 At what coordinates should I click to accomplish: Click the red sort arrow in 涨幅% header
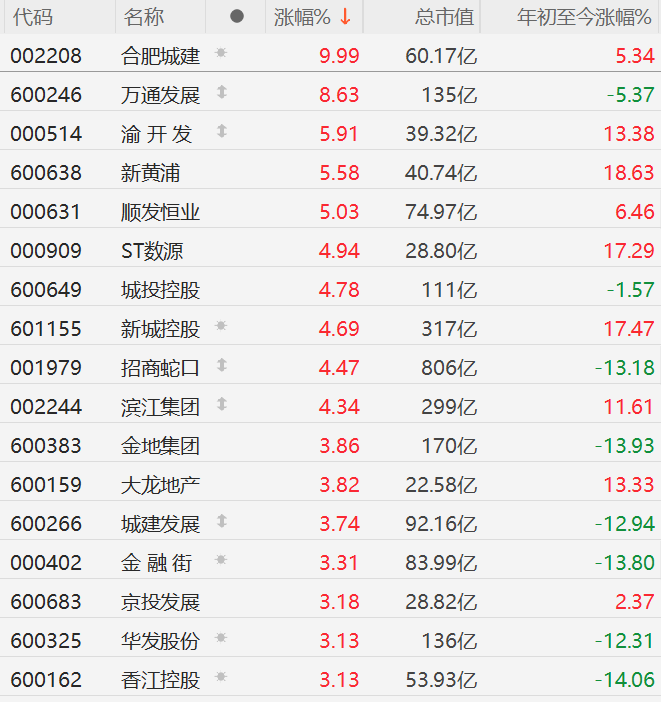[345, 17]
